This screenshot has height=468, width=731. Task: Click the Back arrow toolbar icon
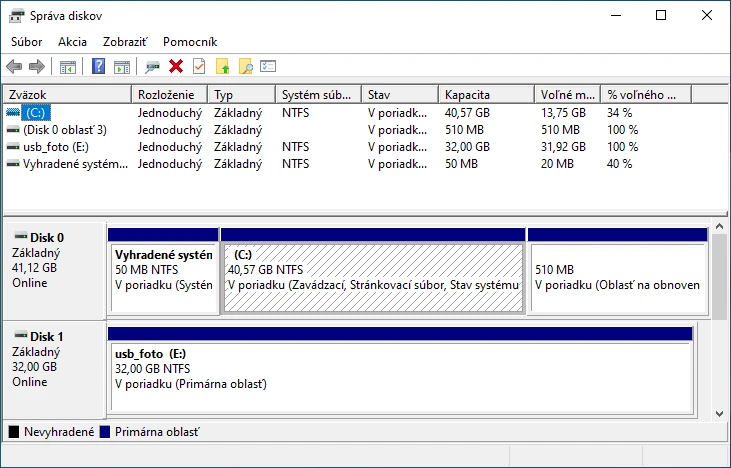(x=14, y=67)
